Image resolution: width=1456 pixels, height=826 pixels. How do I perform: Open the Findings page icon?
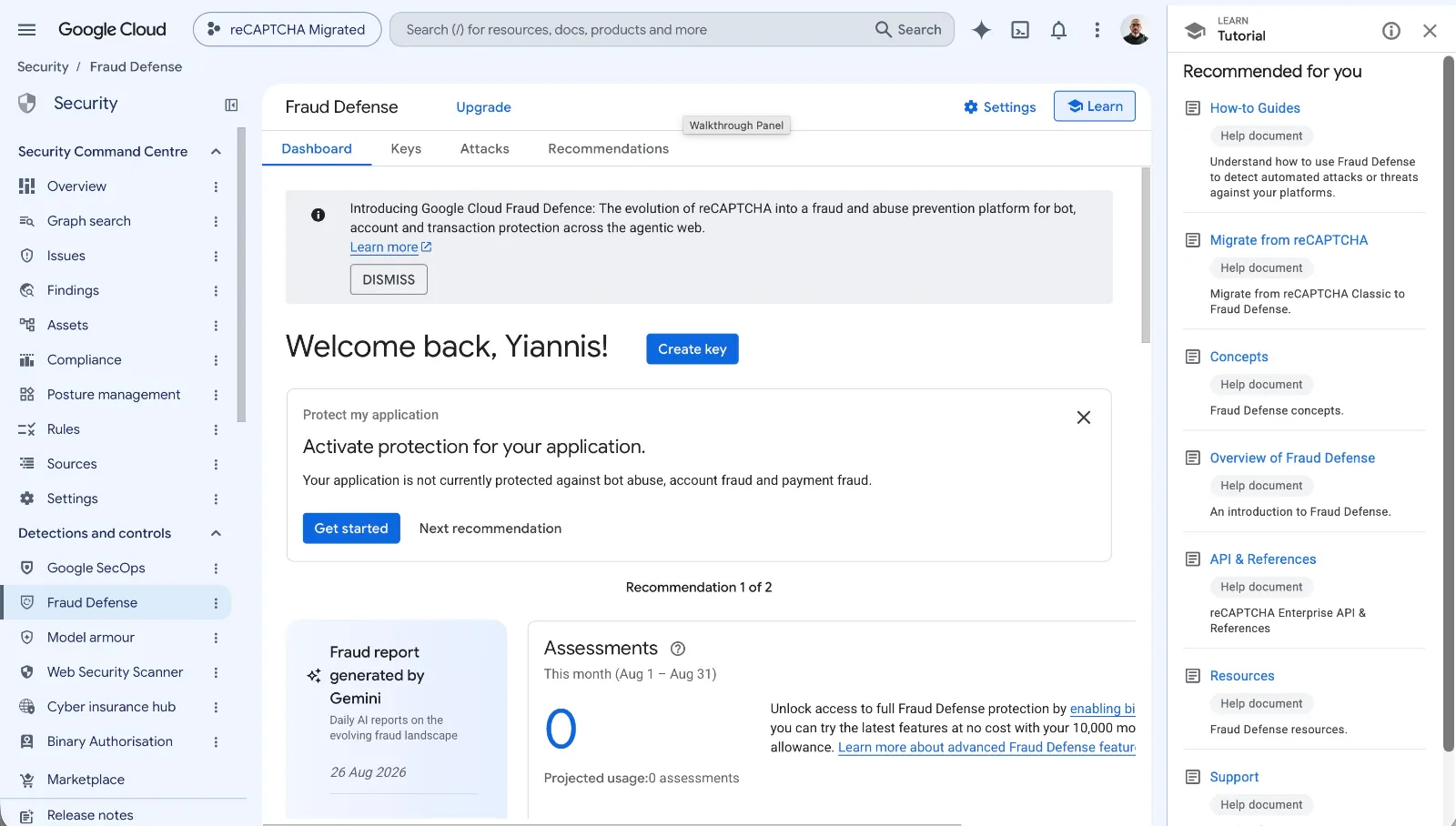pos(27,290)
